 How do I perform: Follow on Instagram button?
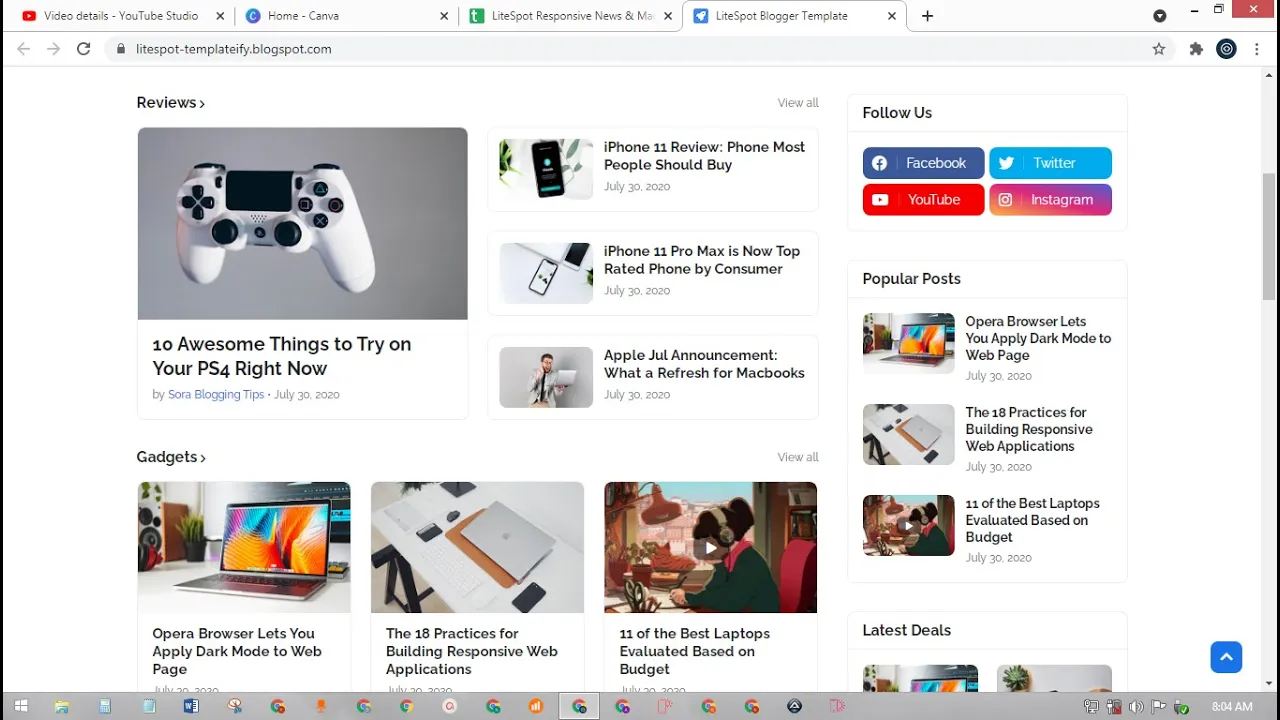pos(1050,200)
